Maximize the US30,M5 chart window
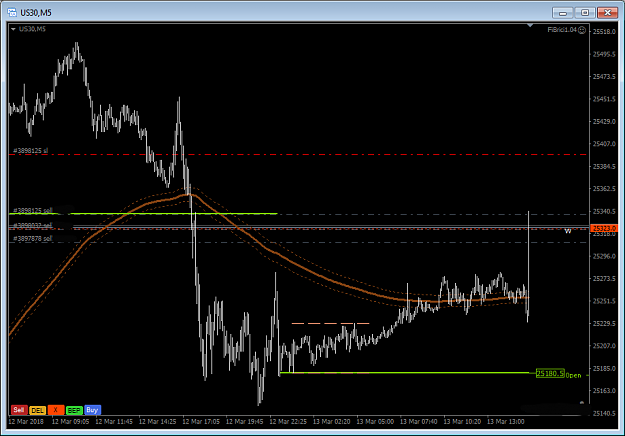The height and width of the screenshot is (436, 625). [585, 13]
